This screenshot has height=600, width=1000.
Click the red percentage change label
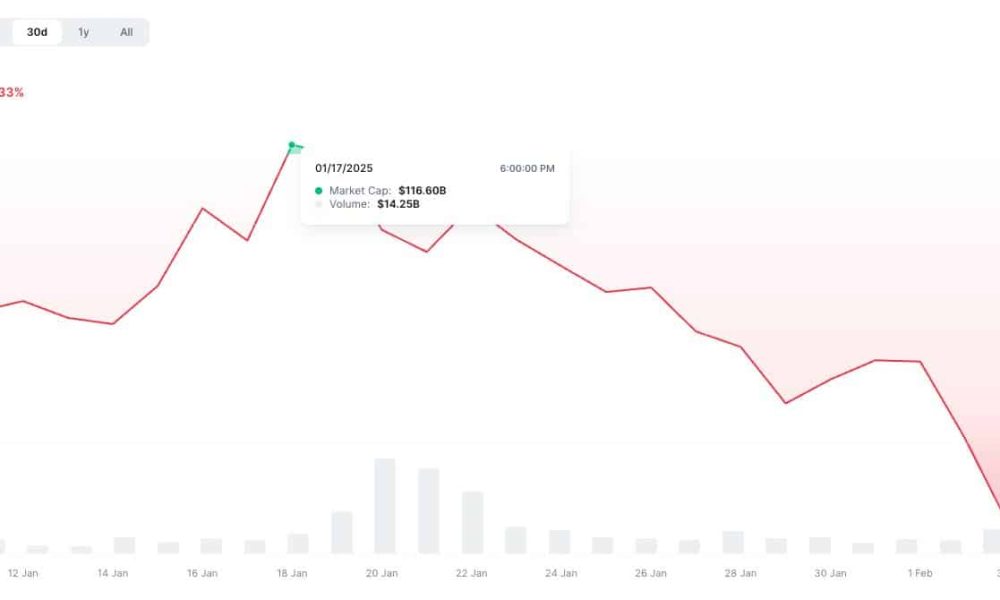coord(11,92)
